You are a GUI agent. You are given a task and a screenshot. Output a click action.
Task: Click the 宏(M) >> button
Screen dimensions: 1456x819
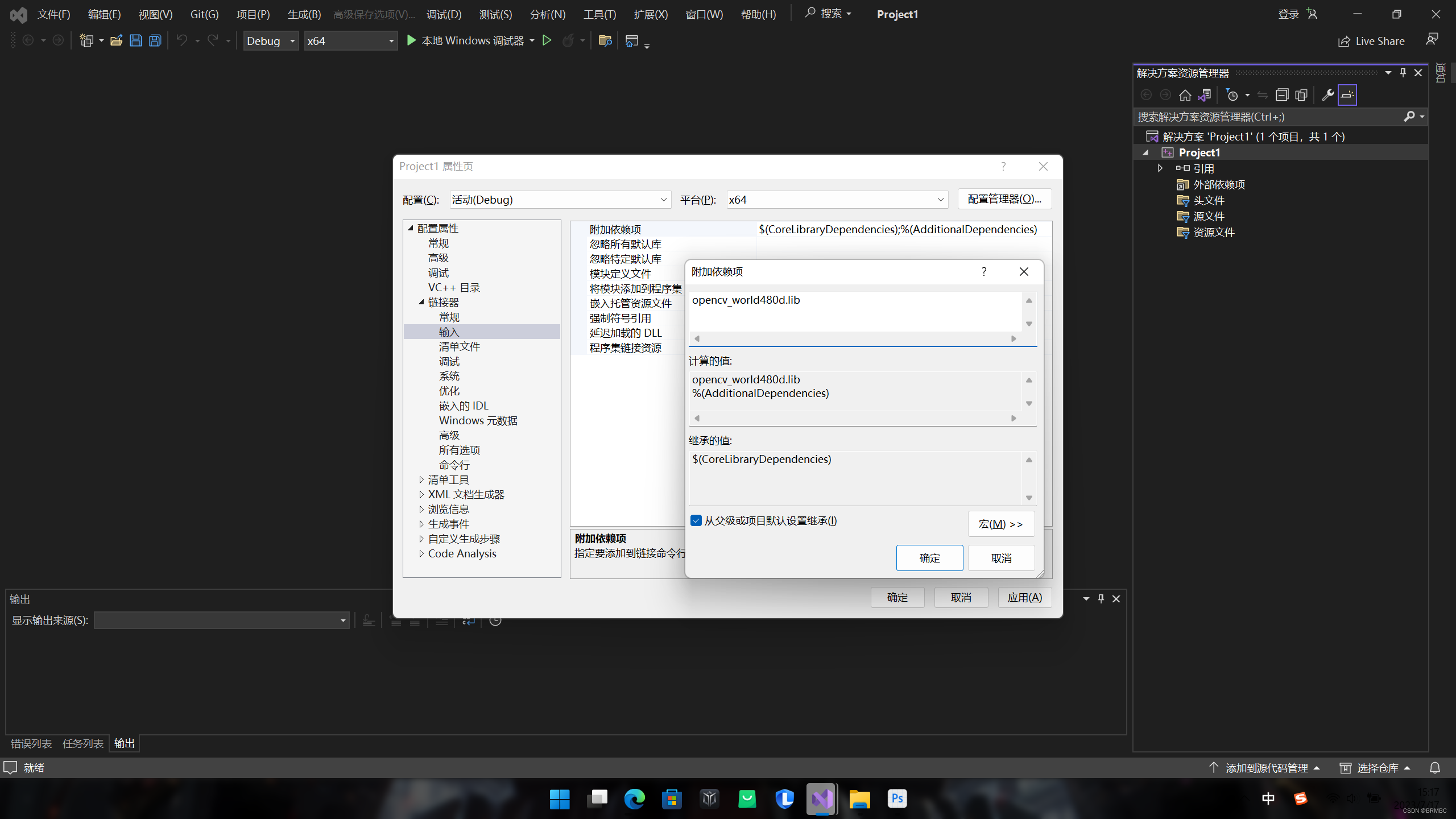1001,524
